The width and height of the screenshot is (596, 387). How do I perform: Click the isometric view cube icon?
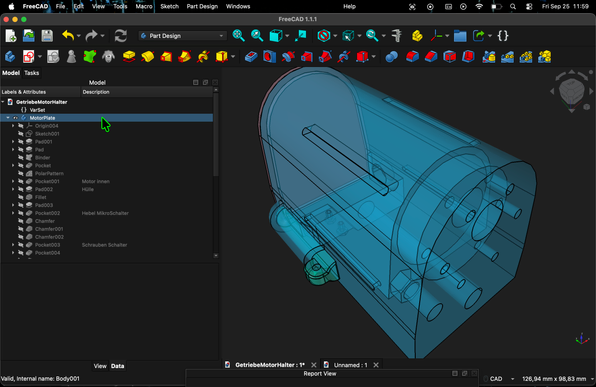(x=276, y=36)
